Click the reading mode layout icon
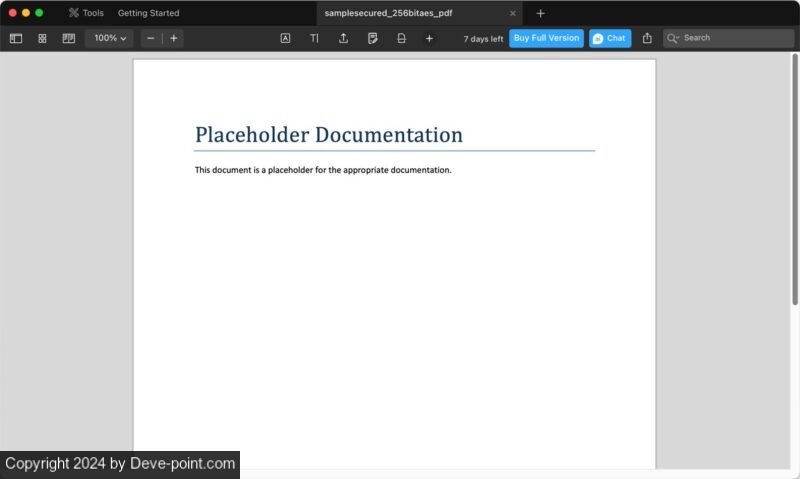This screenshot has height=479, width=800. click(x=68, y=38)
